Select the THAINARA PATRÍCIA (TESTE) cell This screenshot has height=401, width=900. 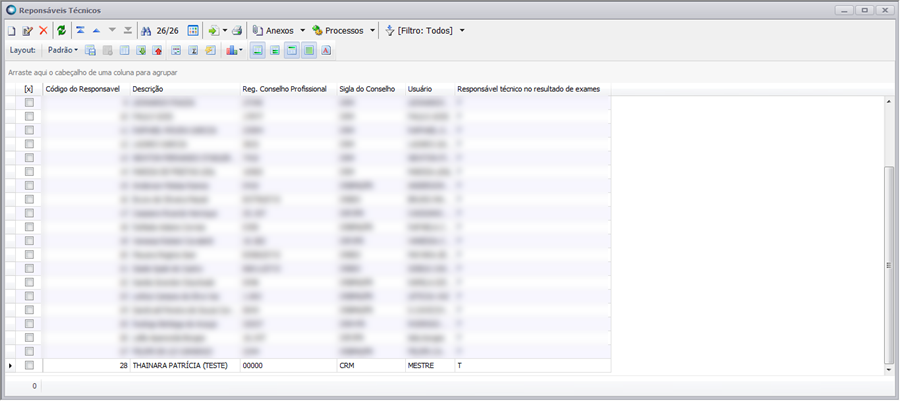[x=185, y=365]
